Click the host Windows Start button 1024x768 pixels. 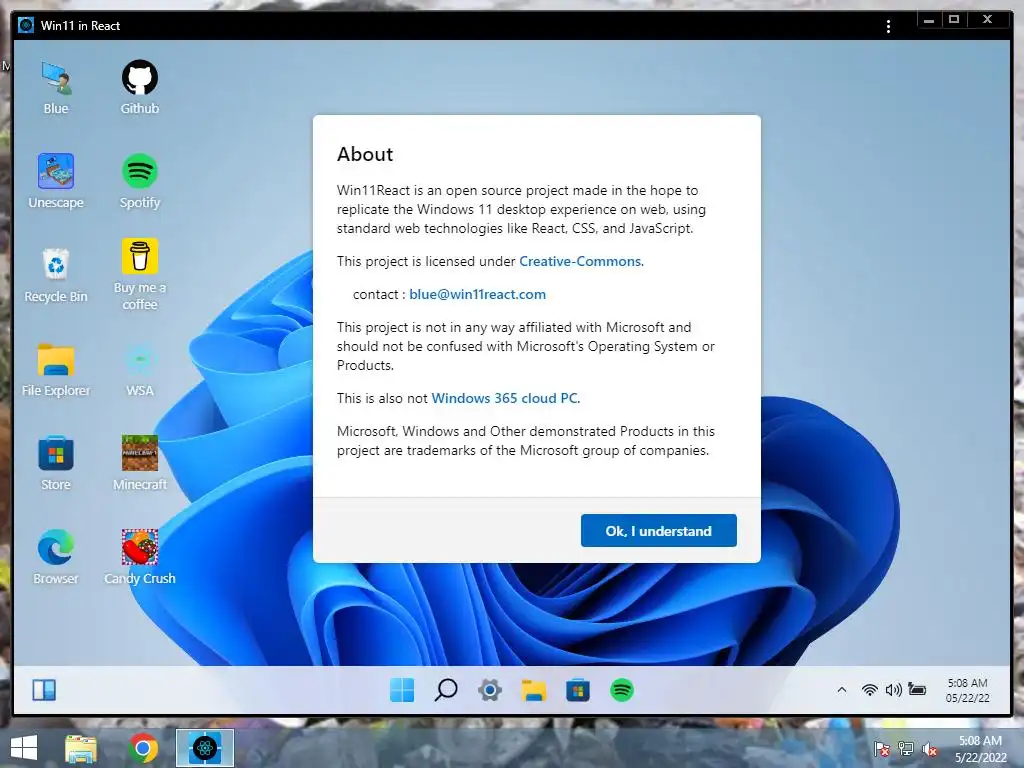24,748
